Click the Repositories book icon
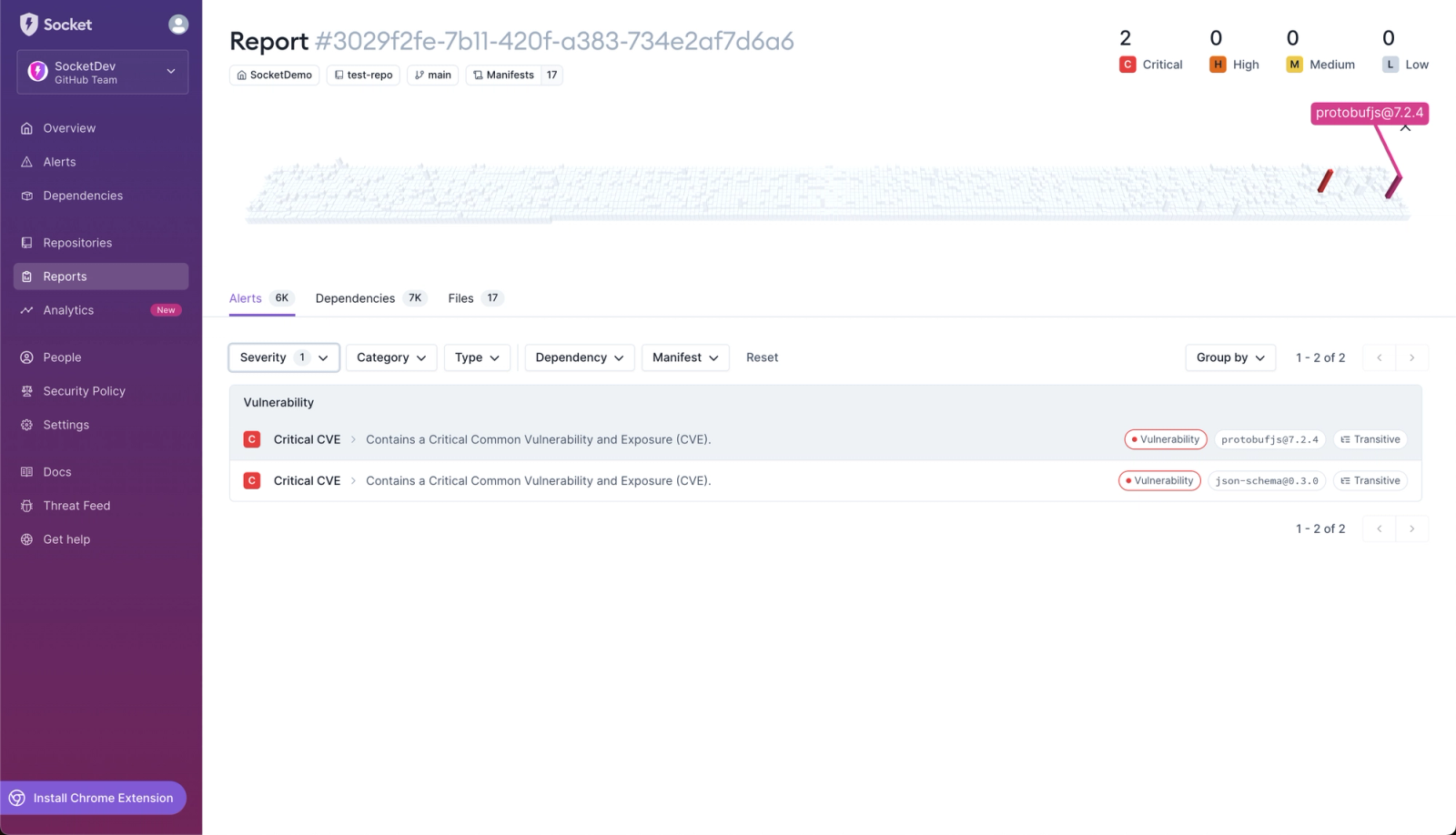 26,243
